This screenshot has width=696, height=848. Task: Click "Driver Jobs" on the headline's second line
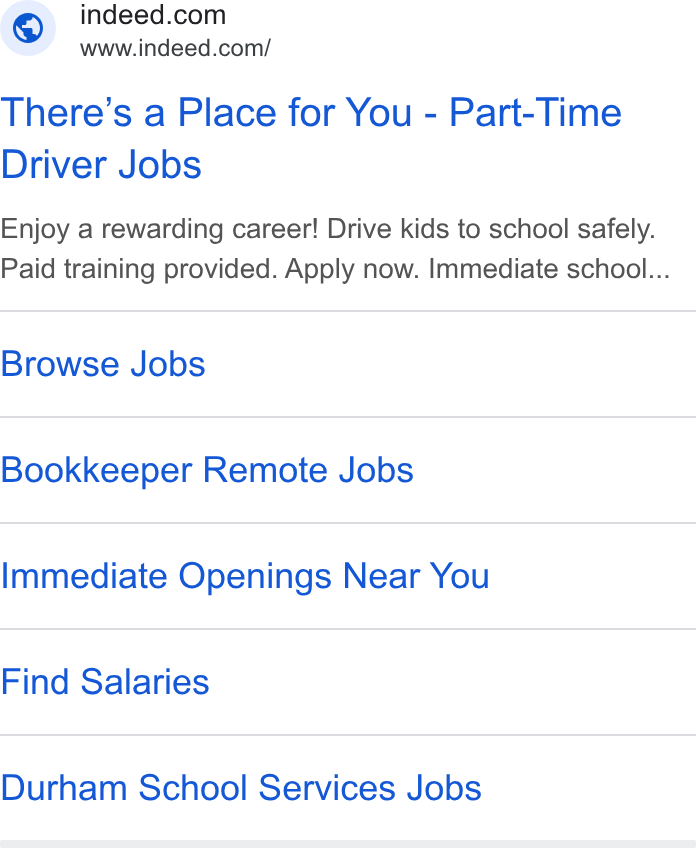pyautogui.click(x=101, y=165)
